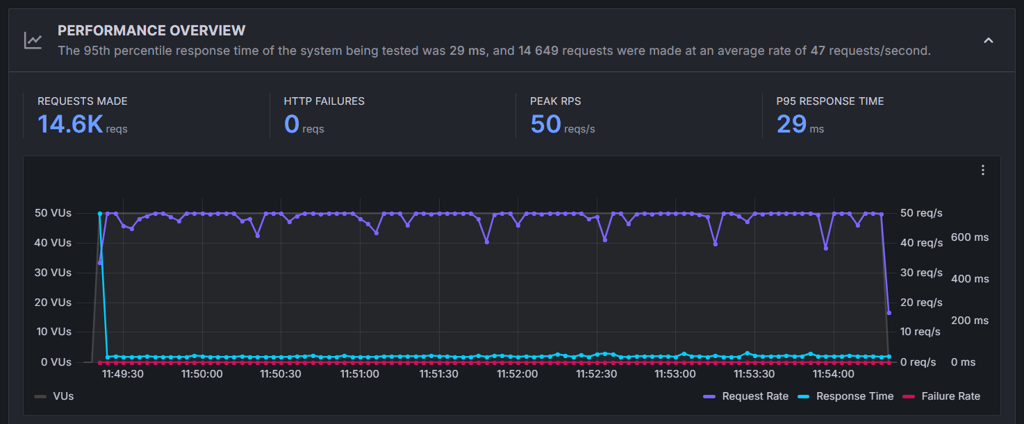This screenshot has width=1024, height=424.
Task: Click the 11:53:30 time axis label
Action: [x=754, y=374]
